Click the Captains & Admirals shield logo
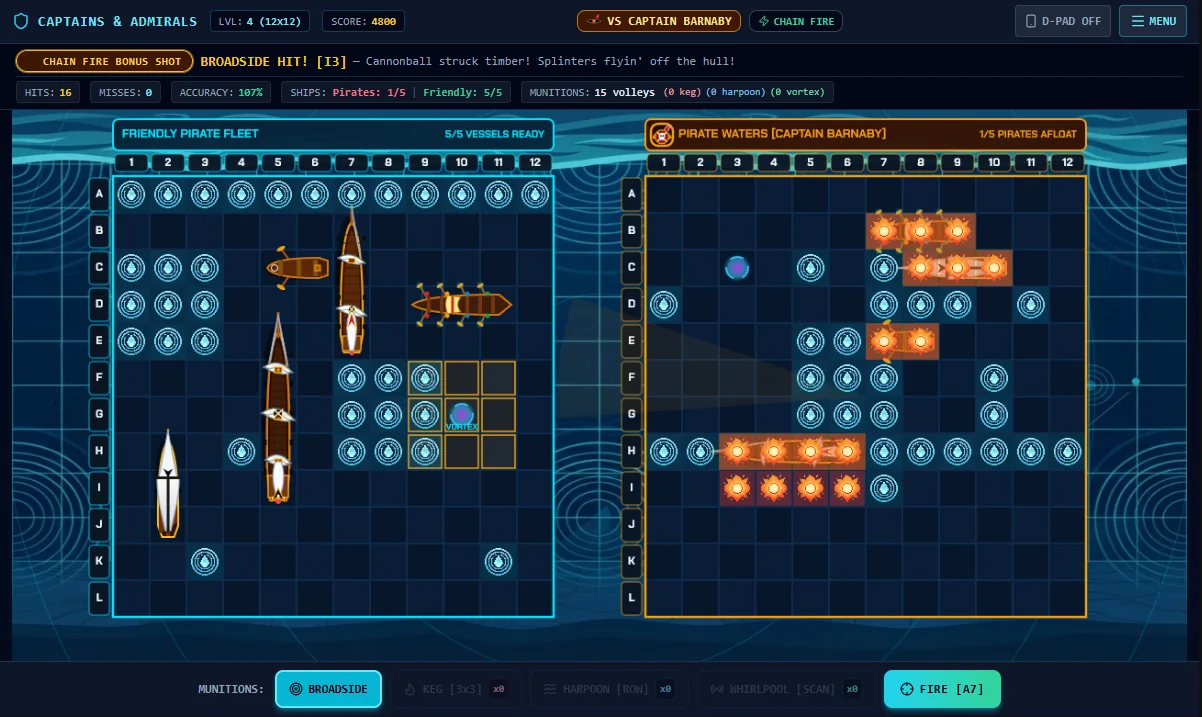 pos(21,21)
